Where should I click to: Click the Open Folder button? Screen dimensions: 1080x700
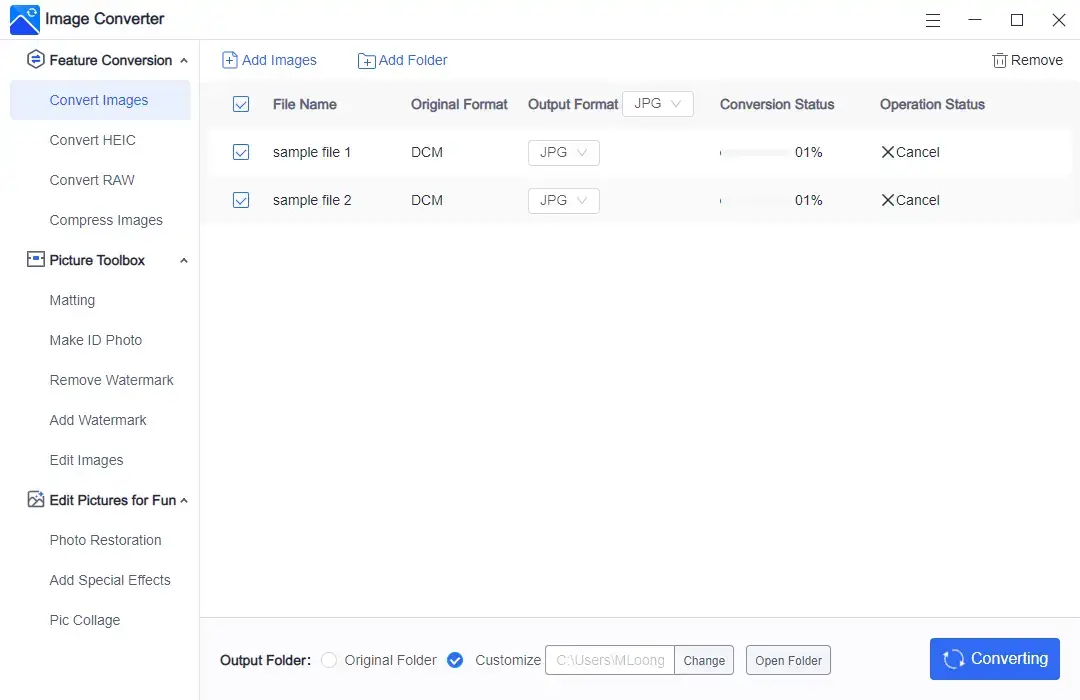tap(788, 660)
